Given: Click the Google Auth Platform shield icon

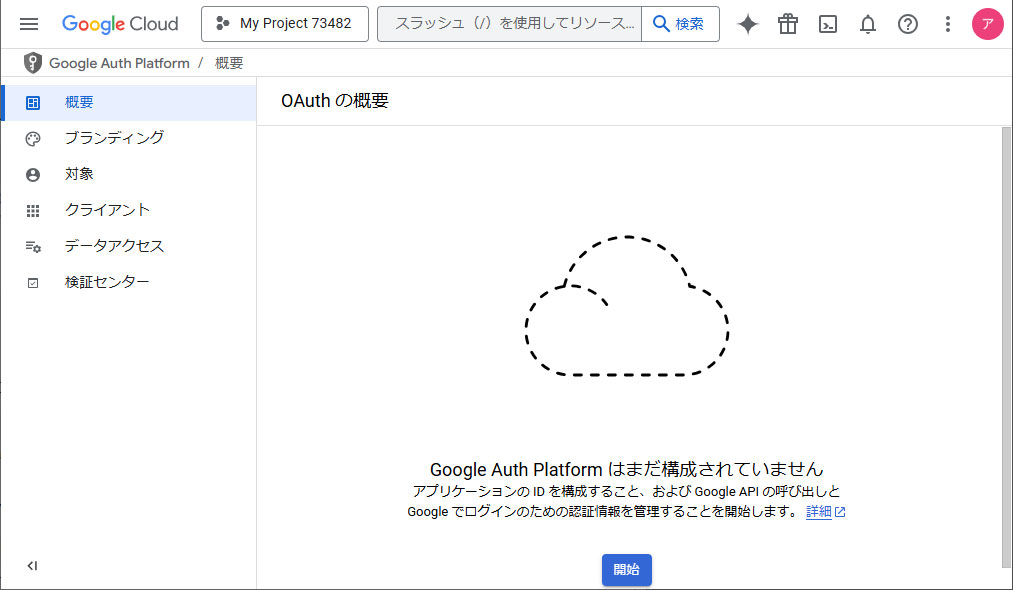Looking at the screenshot, I should pyautogui.click(x=32, y=63).
